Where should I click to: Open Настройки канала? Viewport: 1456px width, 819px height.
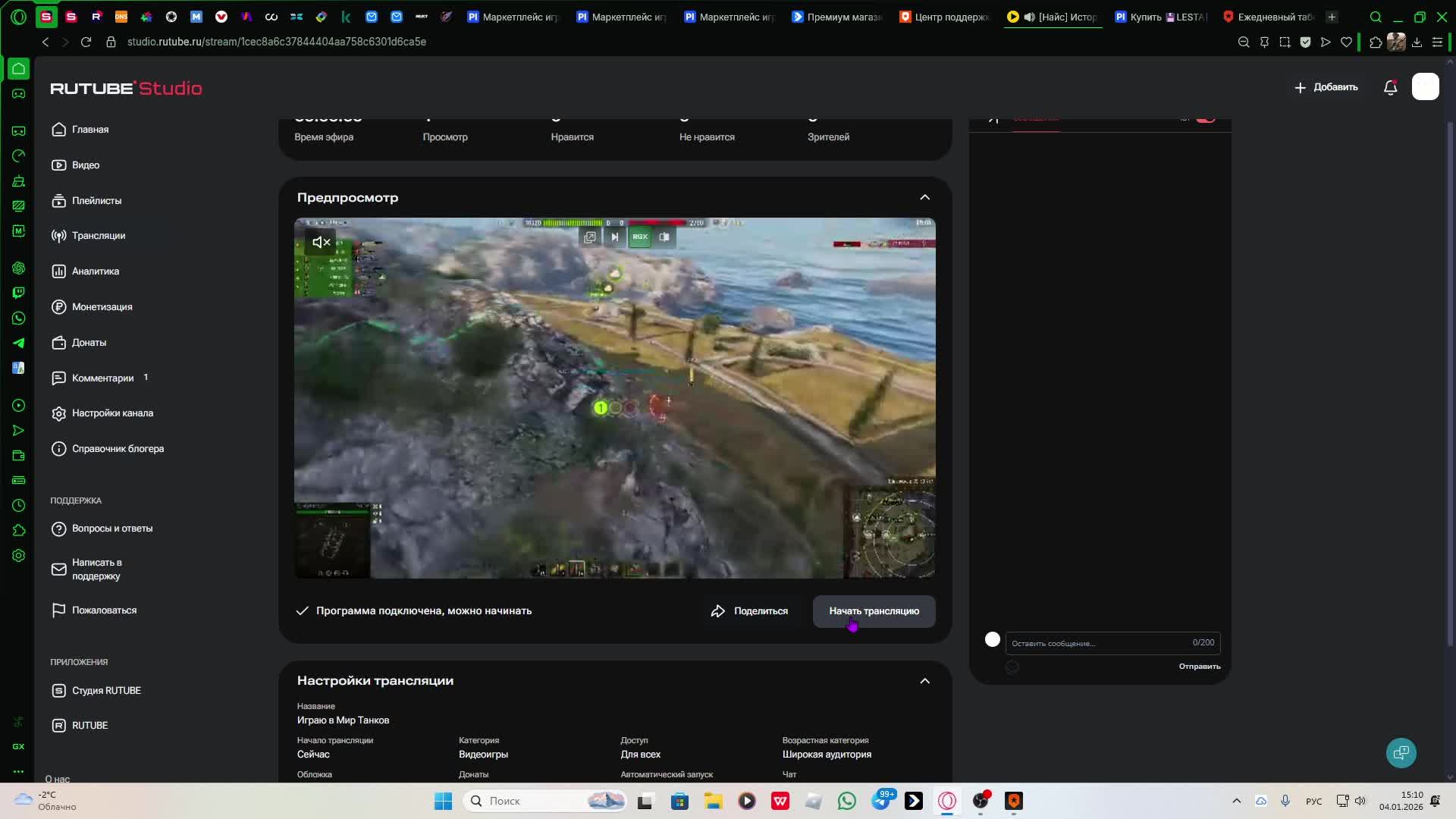pos(102,413)
